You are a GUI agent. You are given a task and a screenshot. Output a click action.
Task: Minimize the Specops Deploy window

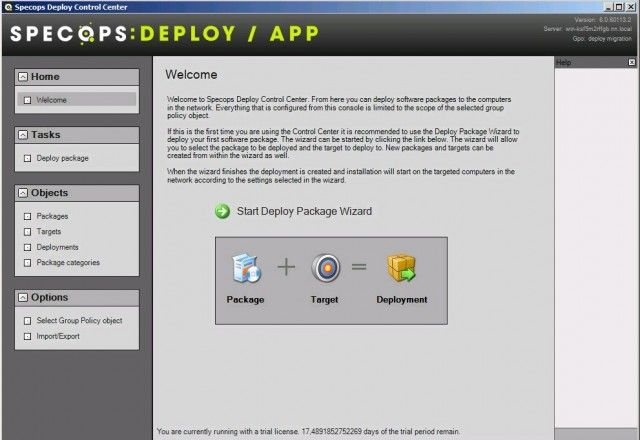[x=609, y=7]
